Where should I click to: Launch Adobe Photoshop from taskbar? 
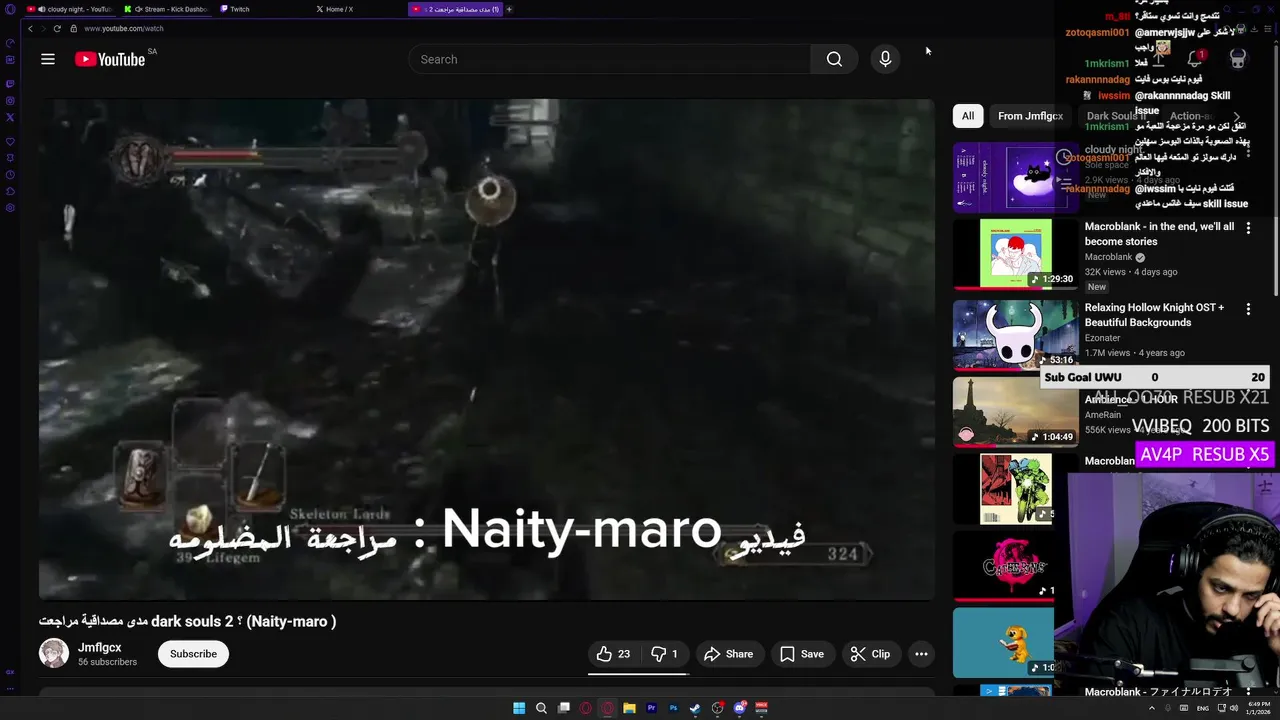(673, 708)
